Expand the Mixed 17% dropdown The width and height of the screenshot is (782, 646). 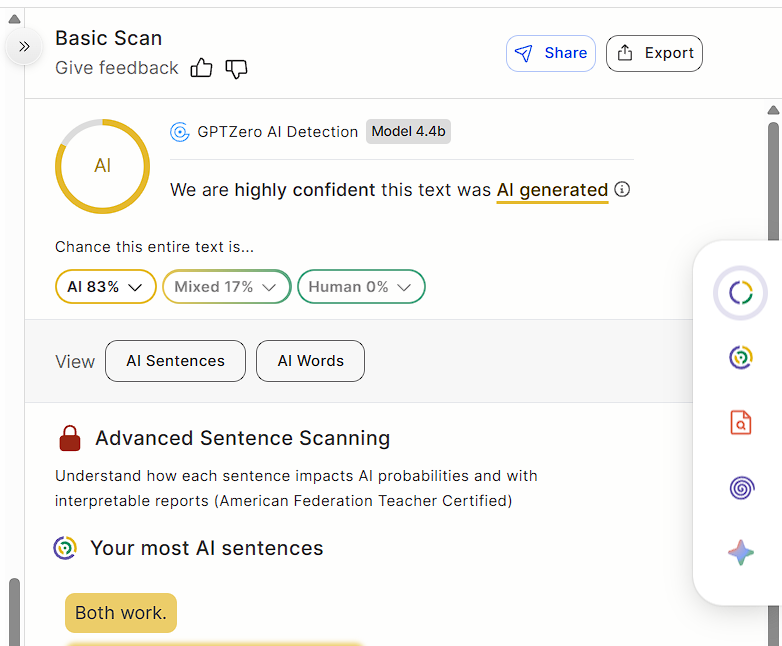click(226, 287)
